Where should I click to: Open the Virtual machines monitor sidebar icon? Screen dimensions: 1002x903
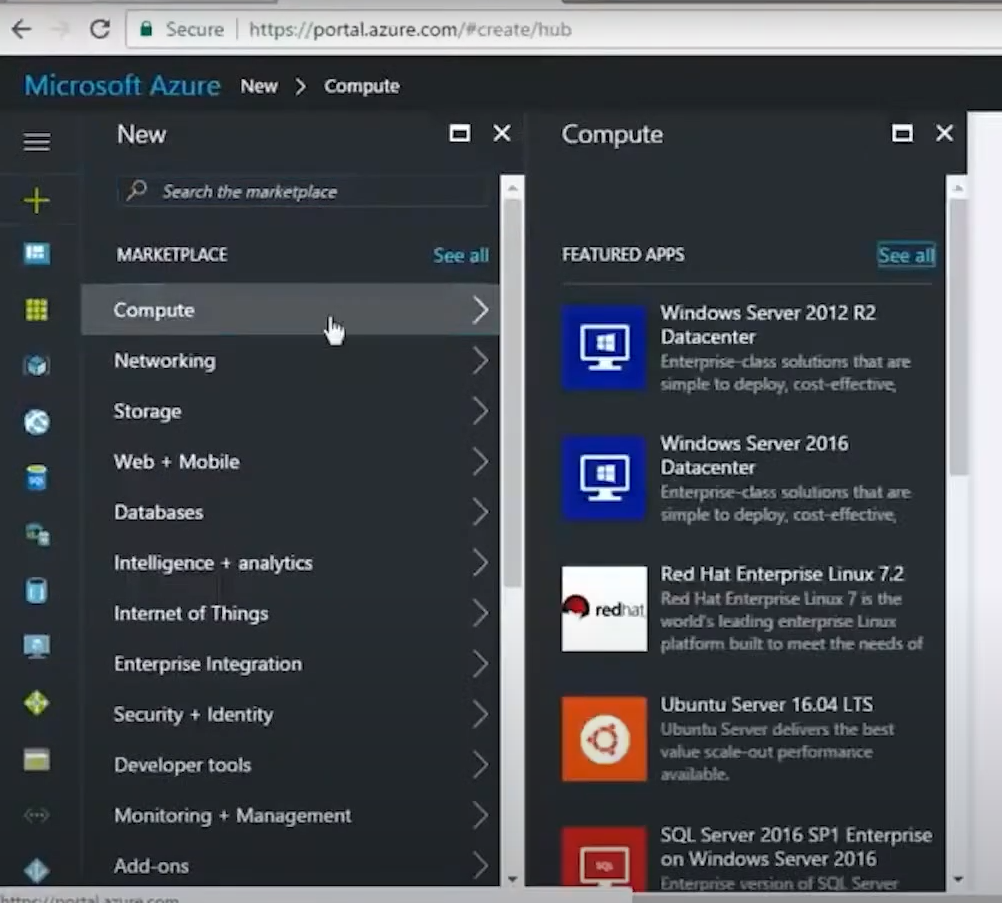pos(36,646)
